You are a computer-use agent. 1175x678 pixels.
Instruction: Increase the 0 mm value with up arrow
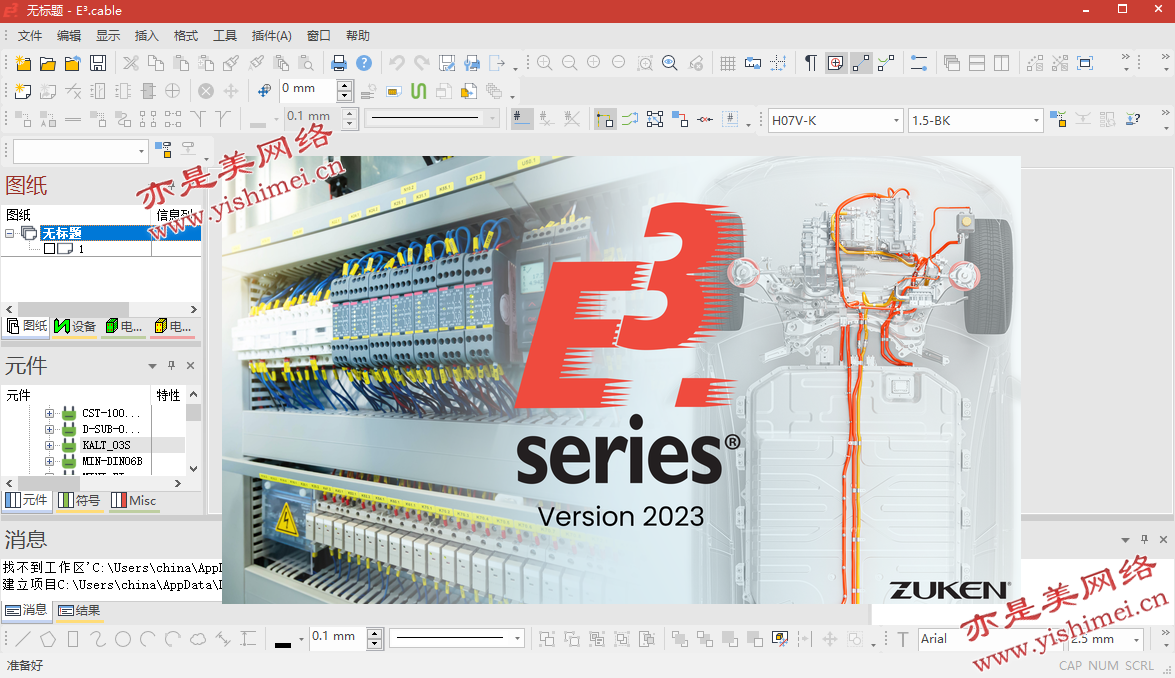coord(345,86)
